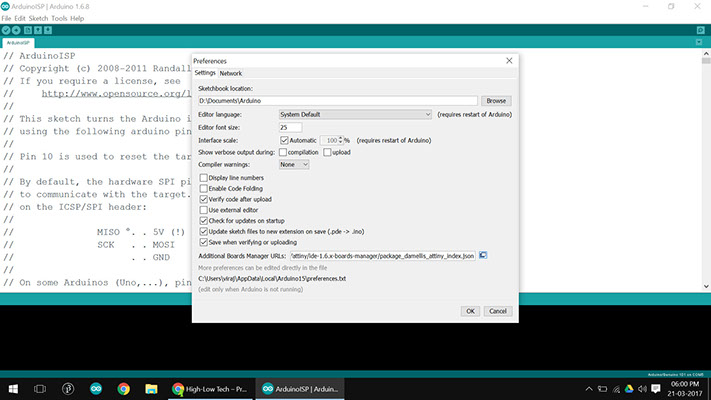Open the Sketch menu
The width and height of the screenshot is (711, 400).
(38, 19)
